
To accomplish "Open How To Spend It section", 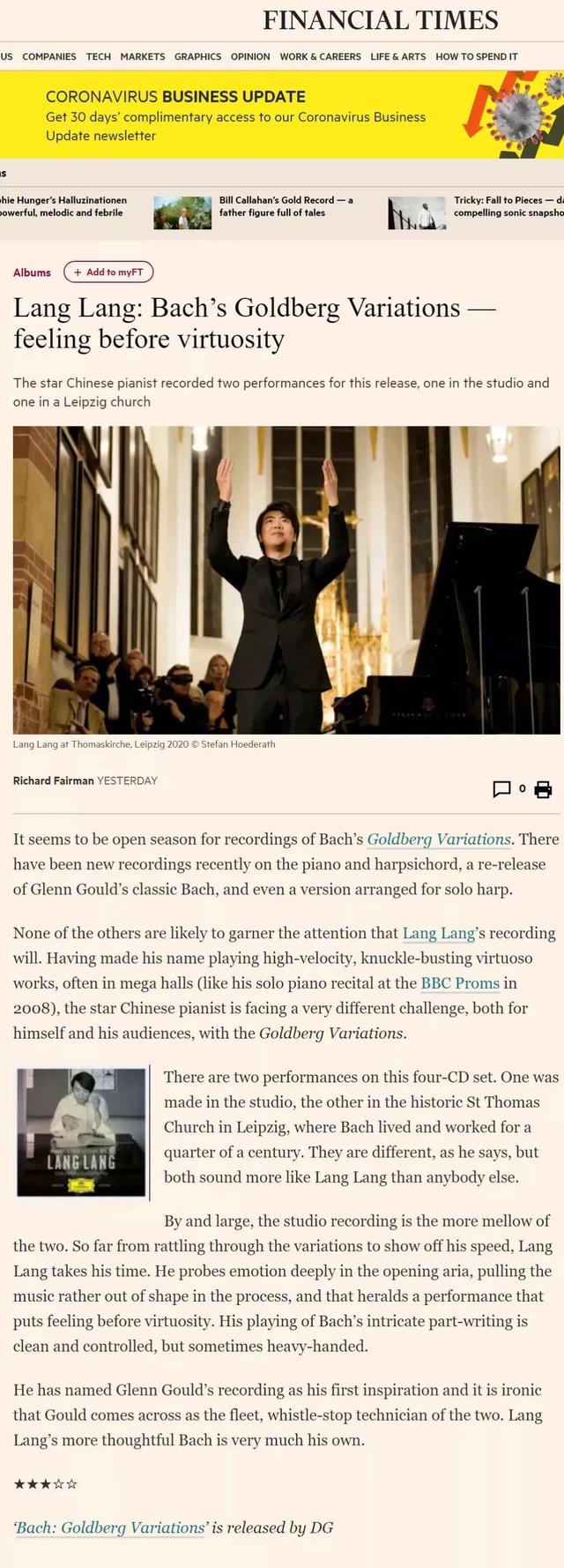I will [477, 56].
